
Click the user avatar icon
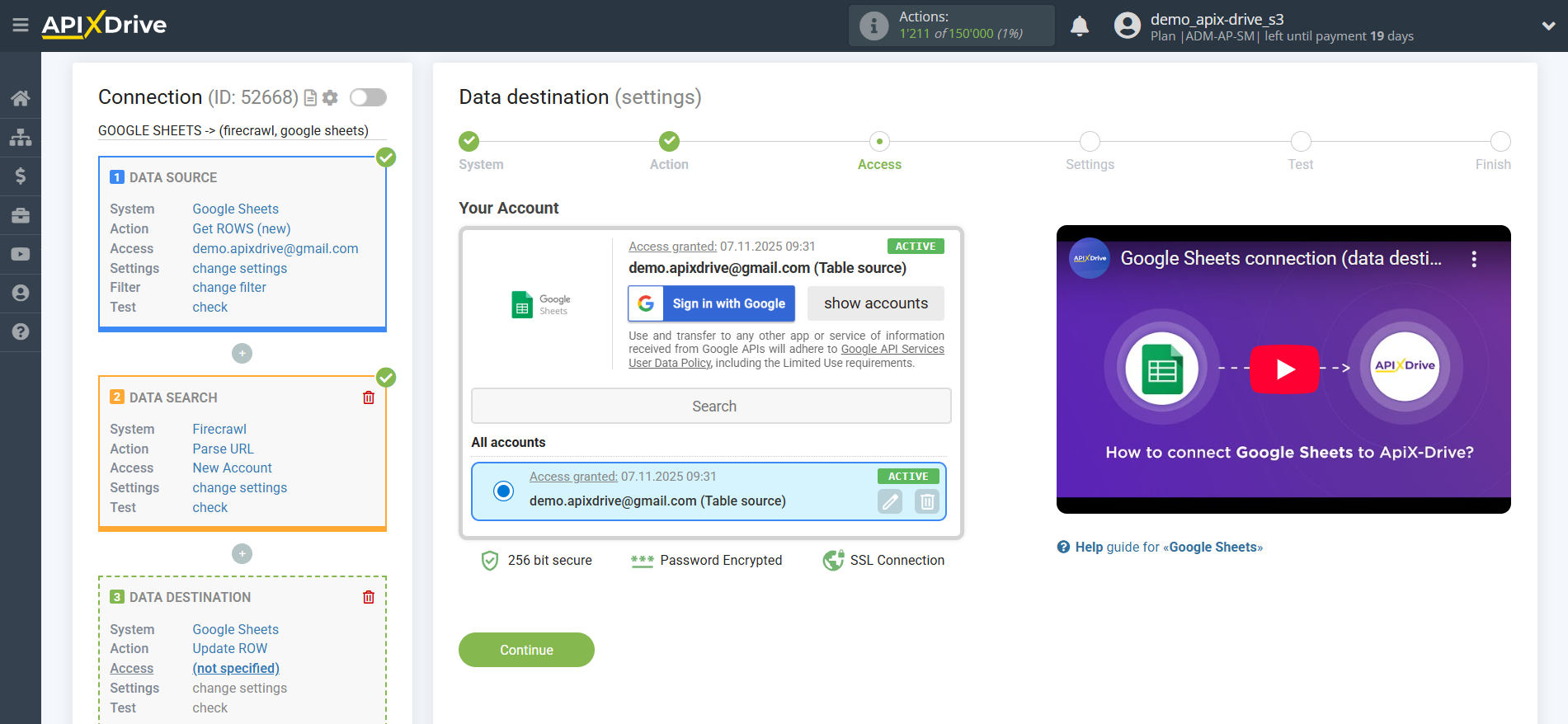pos(1127,26)
